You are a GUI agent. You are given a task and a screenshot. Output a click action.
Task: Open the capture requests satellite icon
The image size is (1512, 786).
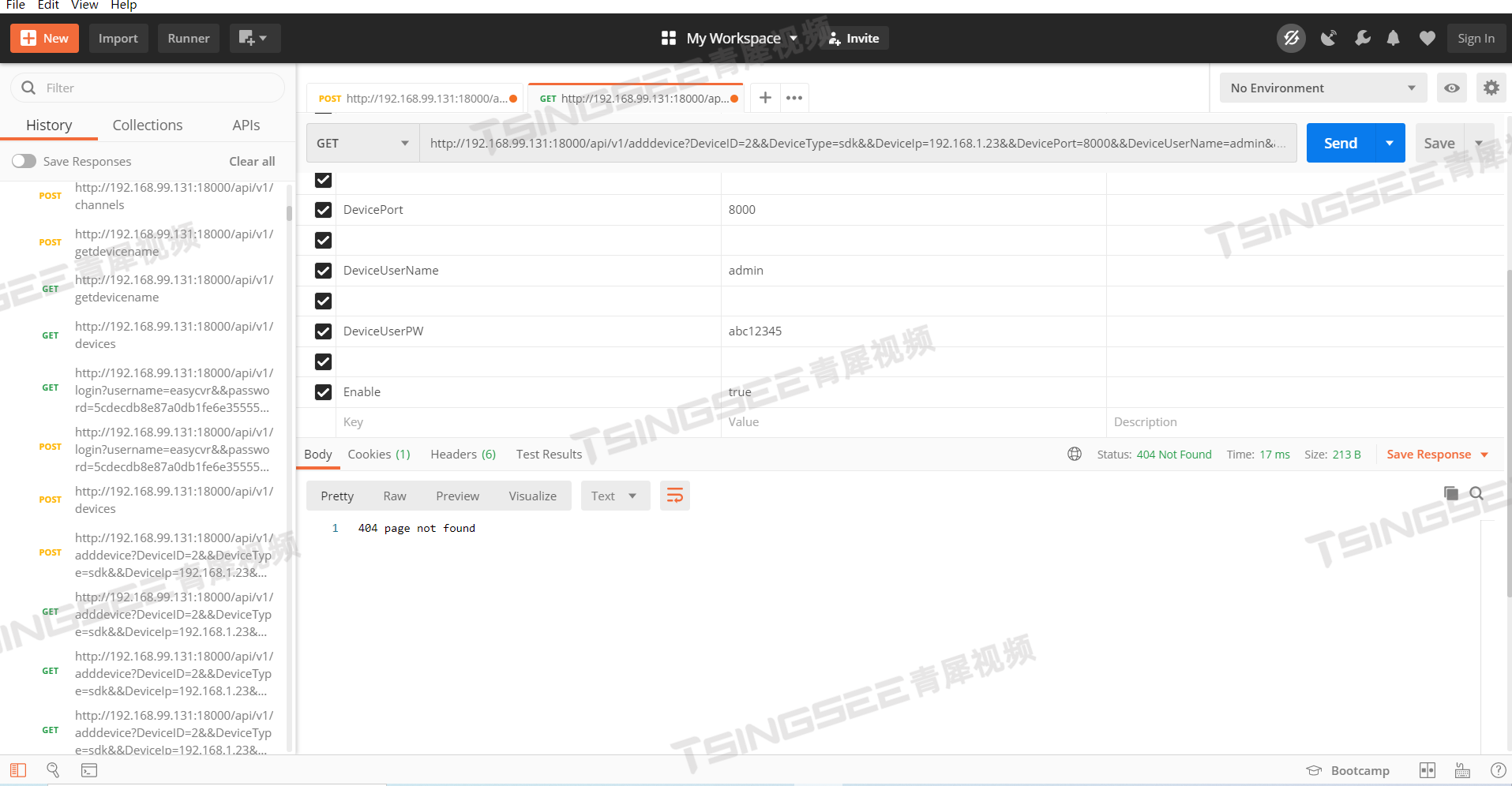1328,38
